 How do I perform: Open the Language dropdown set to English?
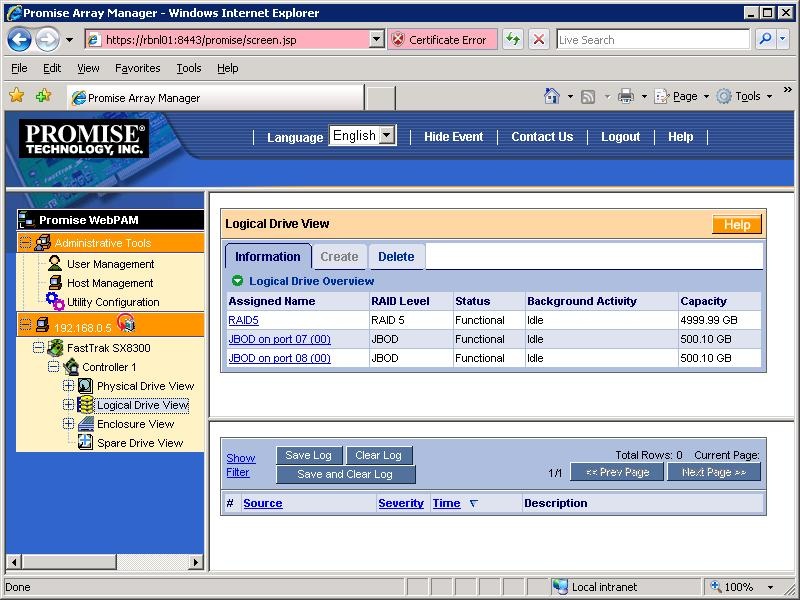pos(363,136)
